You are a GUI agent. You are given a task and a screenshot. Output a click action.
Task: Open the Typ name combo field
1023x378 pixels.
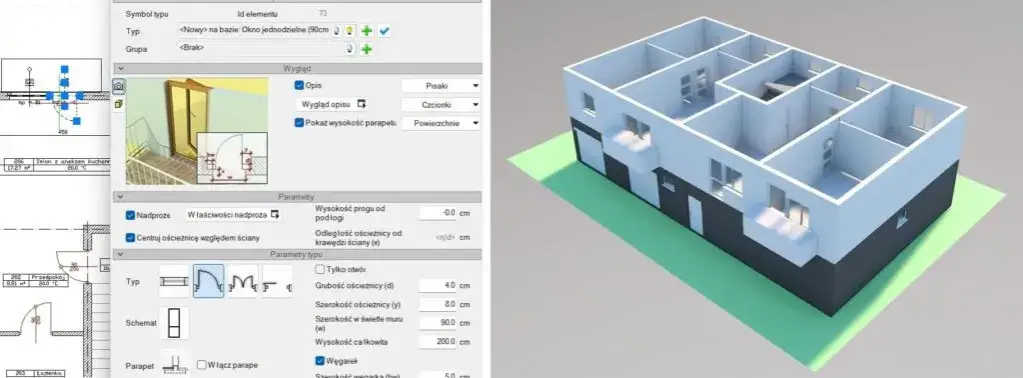(254, 30)
